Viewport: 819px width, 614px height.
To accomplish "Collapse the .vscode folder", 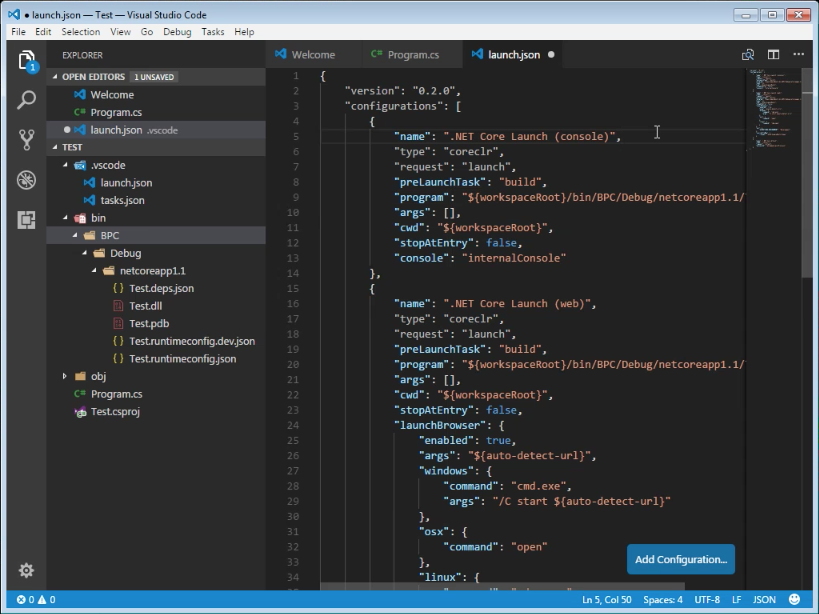I will (65, 165).
